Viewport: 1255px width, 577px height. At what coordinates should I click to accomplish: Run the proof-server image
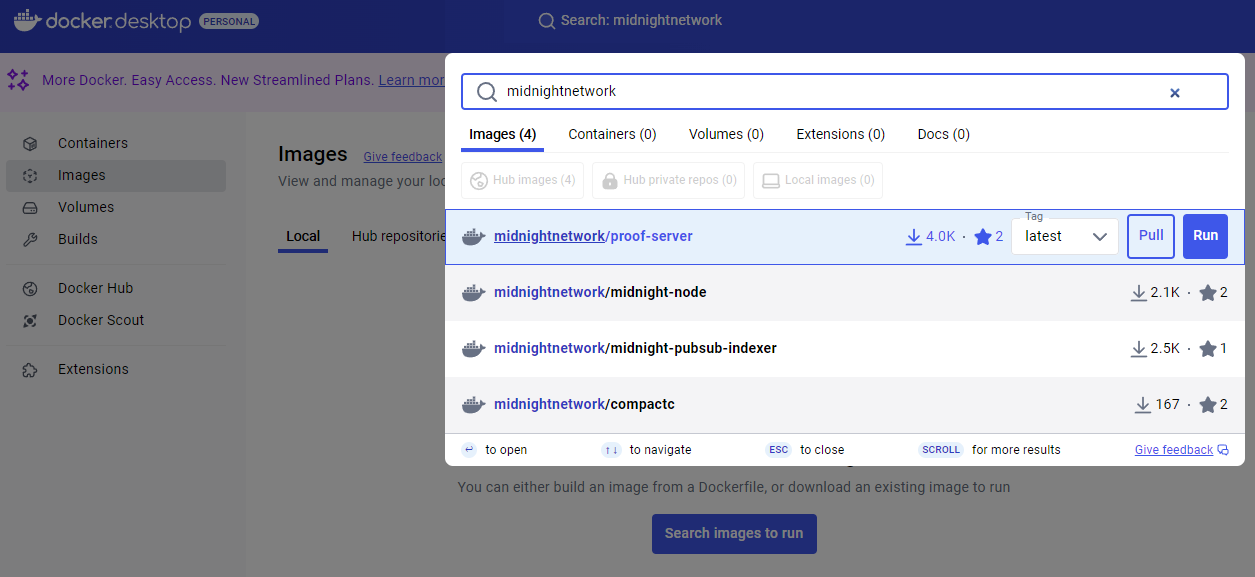pos(1205,236)
